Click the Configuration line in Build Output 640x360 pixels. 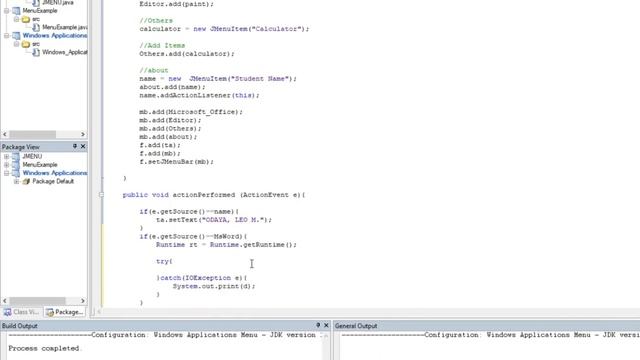coord(165,335)
